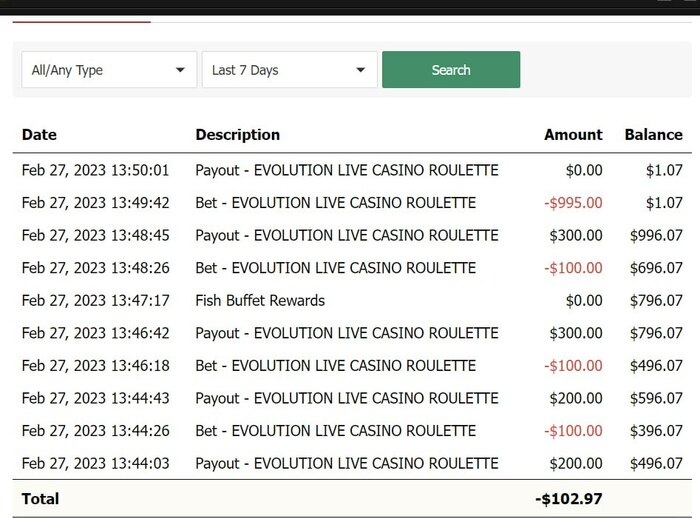700x519 pixels.
Task: Click the Description column header
Action: (x=237, y=134)
